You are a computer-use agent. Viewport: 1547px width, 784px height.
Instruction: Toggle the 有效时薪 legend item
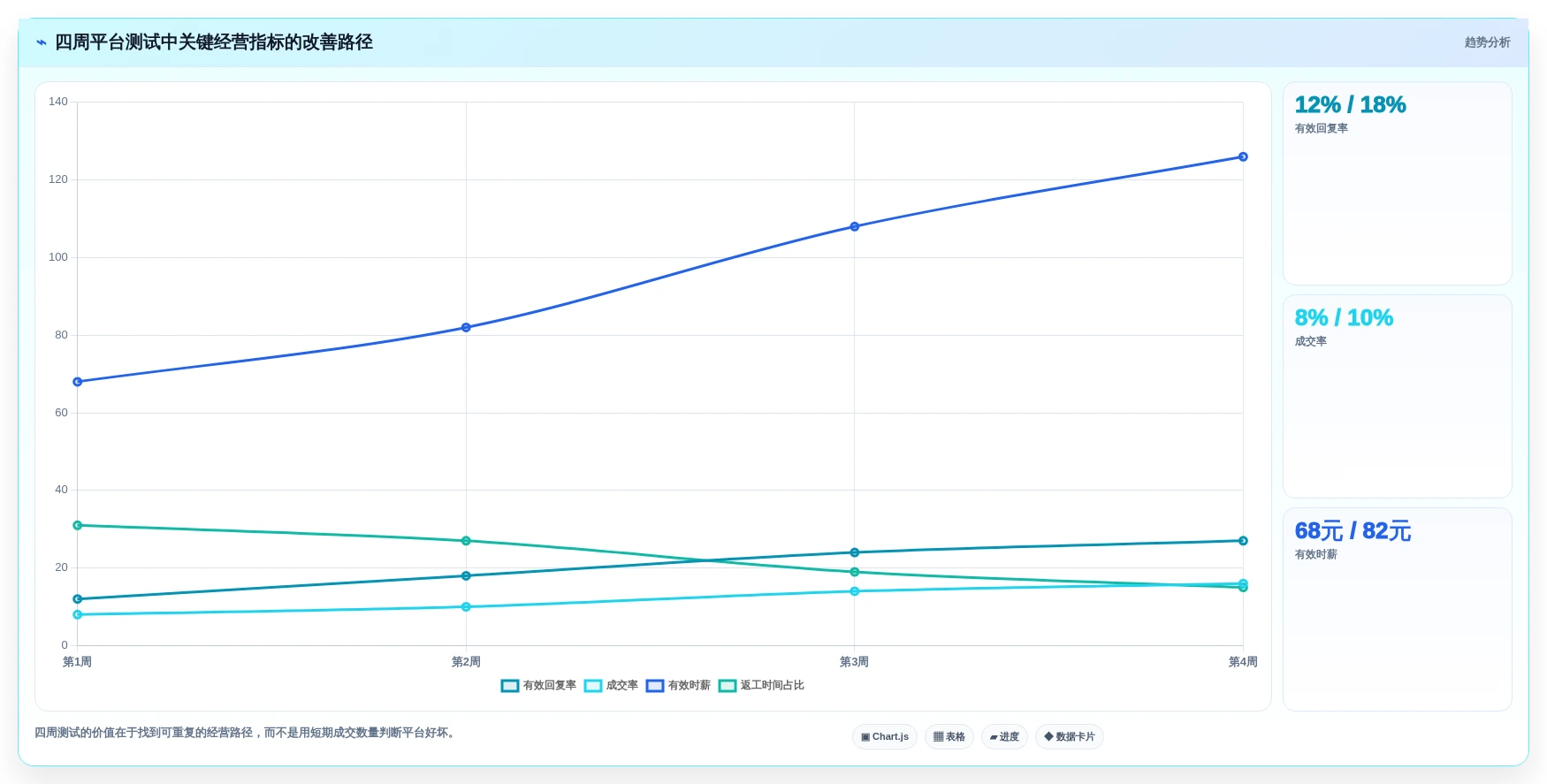(x=678, y=686)
